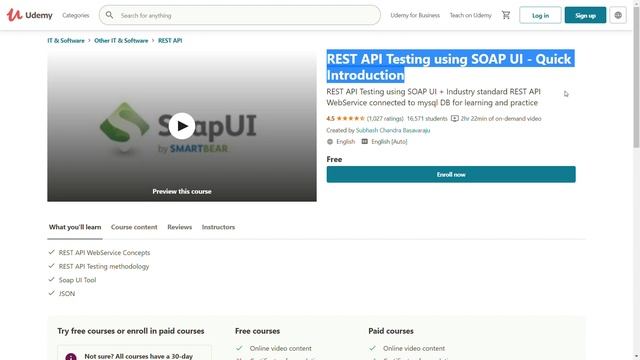Click the checkmark beside Soap UI Tool
Viewport: 640px width, 360px height.
pos(51,280)
